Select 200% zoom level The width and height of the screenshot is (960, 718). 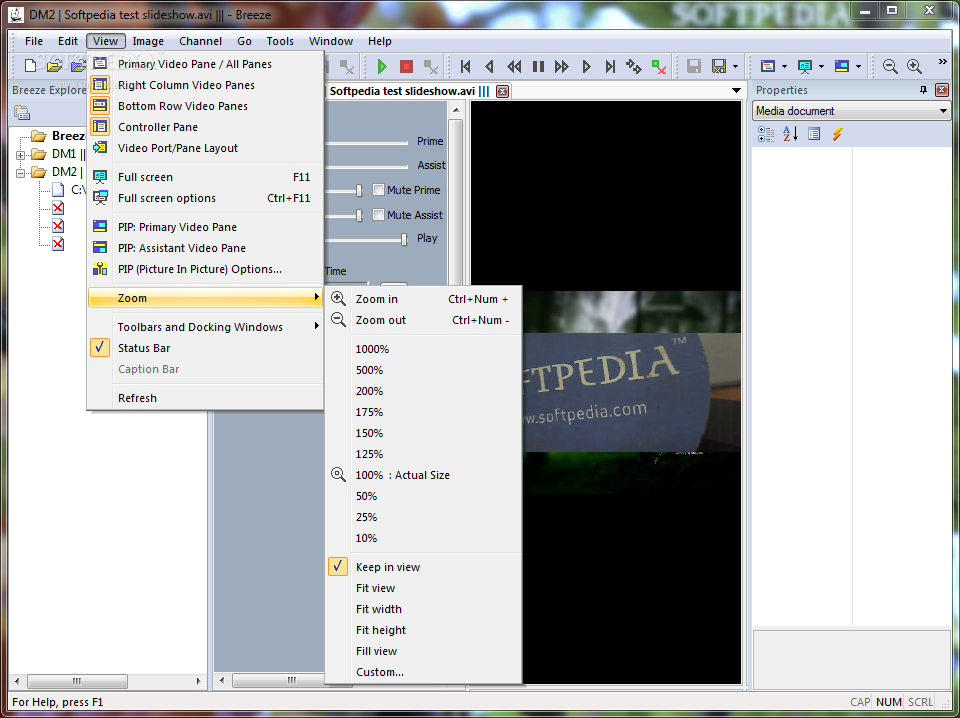[x=424, y=391]
